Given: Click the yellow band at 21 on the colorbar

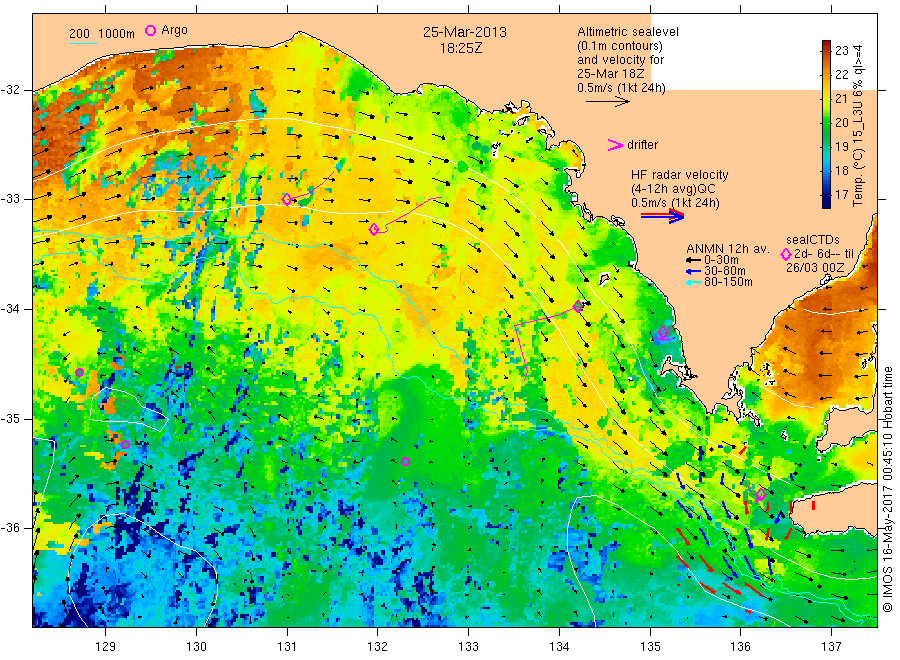Looking at the screenshot, I should [x=827, y=98].
